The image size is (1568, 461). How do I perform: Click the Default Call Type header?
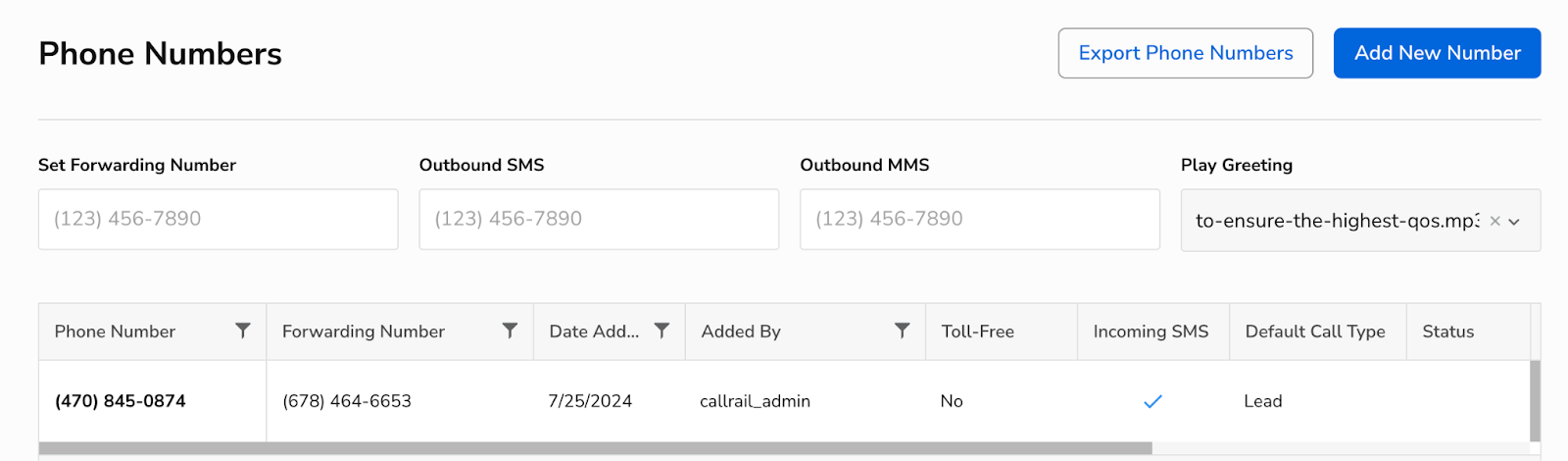(x=1315, y=332)
